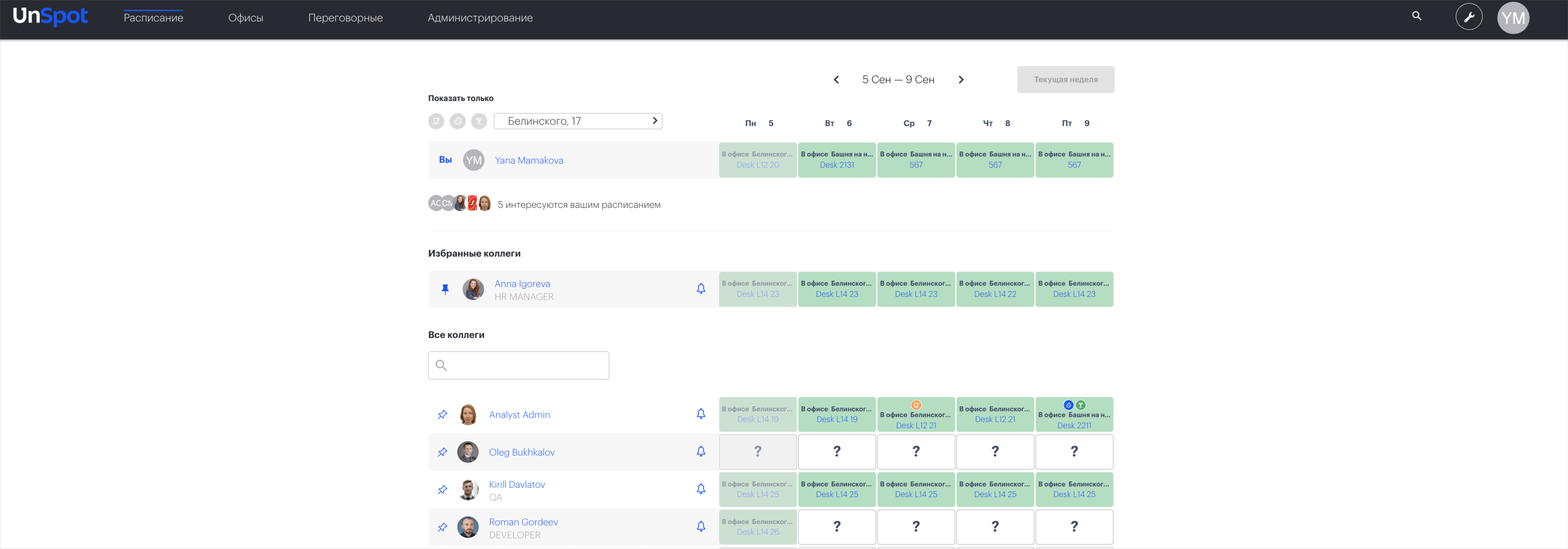Open the Белинского, 17 office dropdown
Viewport: 1568px width, 549px height.
point(578,121)
